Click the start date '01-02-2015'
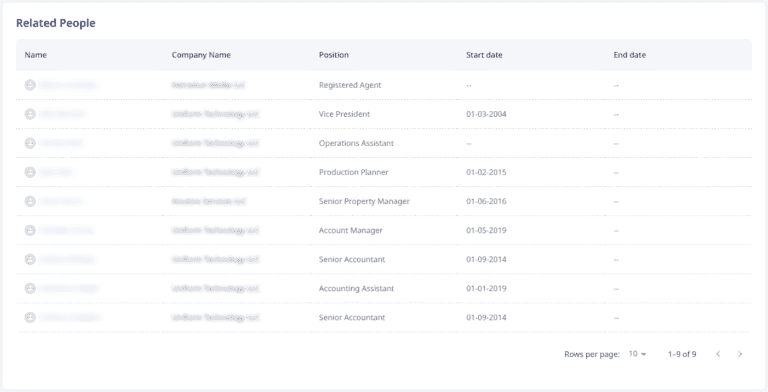This screenshot has width=768, height=392. point(486,172)
